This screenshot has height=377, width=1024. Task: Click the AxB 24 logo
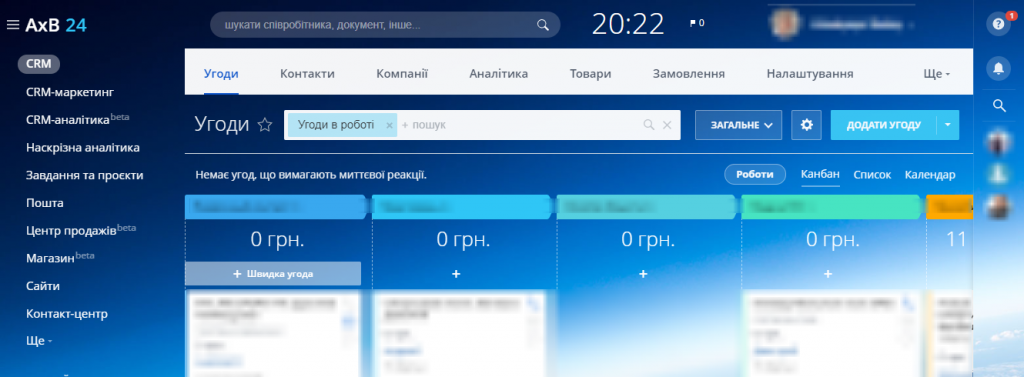click(x=56, y=25)
